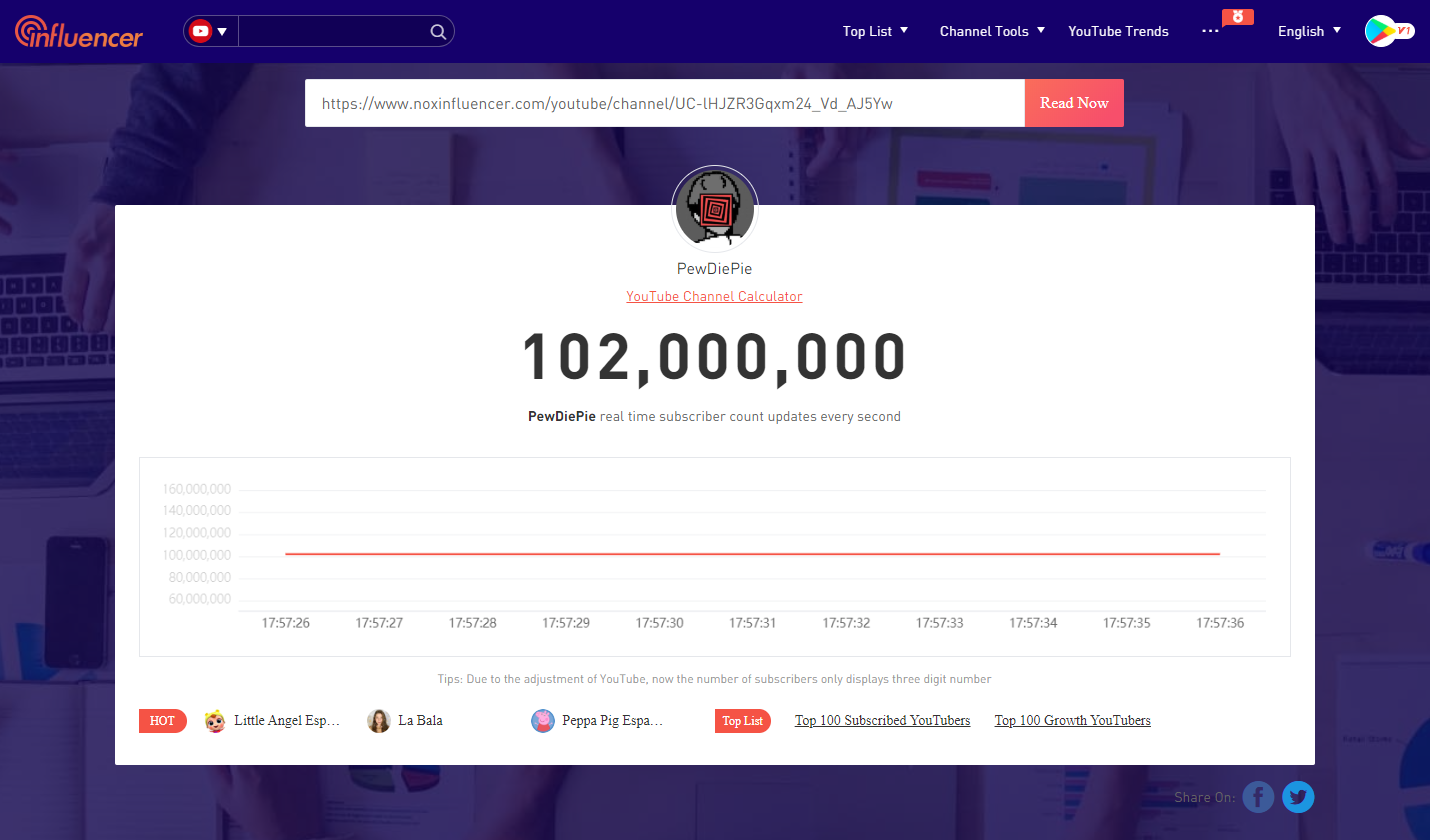
Task: Click the real time subscriber count description
Action: click(x=714, y=417)
